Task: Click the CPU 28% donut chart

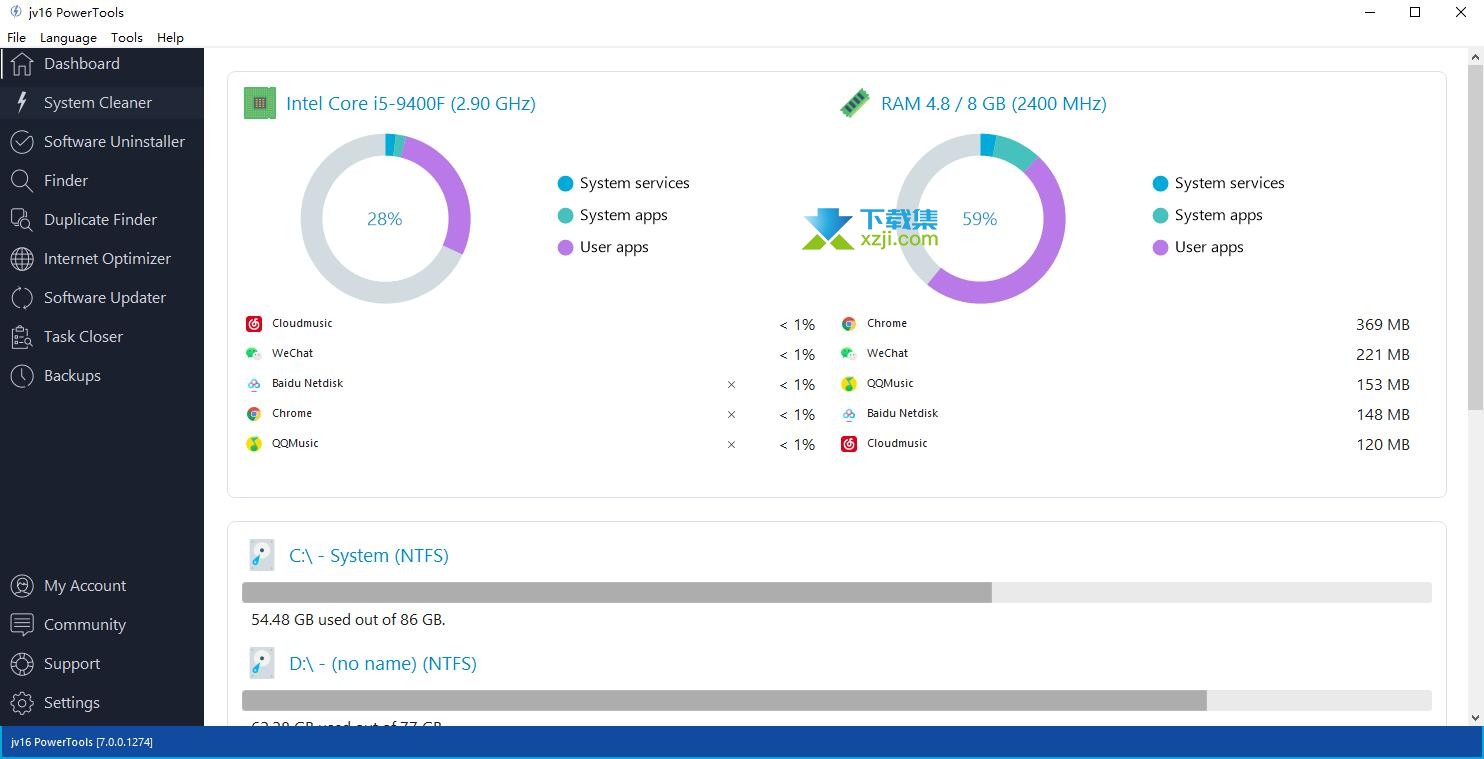Action: (x=385, y=219)
